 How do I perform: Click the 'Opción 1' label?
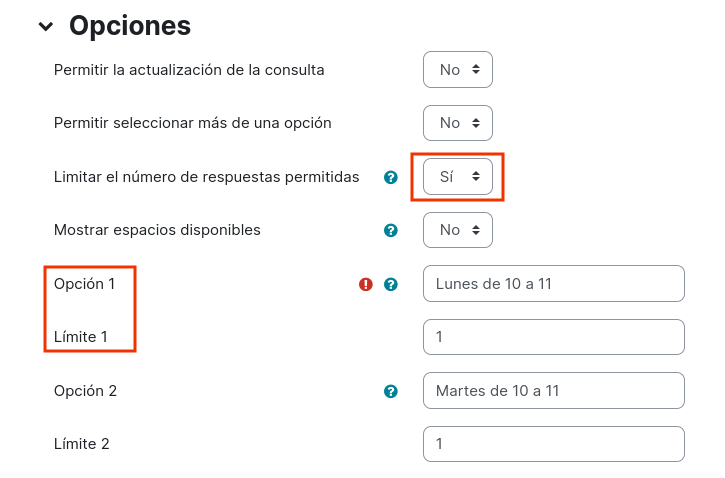coord(84,284)
